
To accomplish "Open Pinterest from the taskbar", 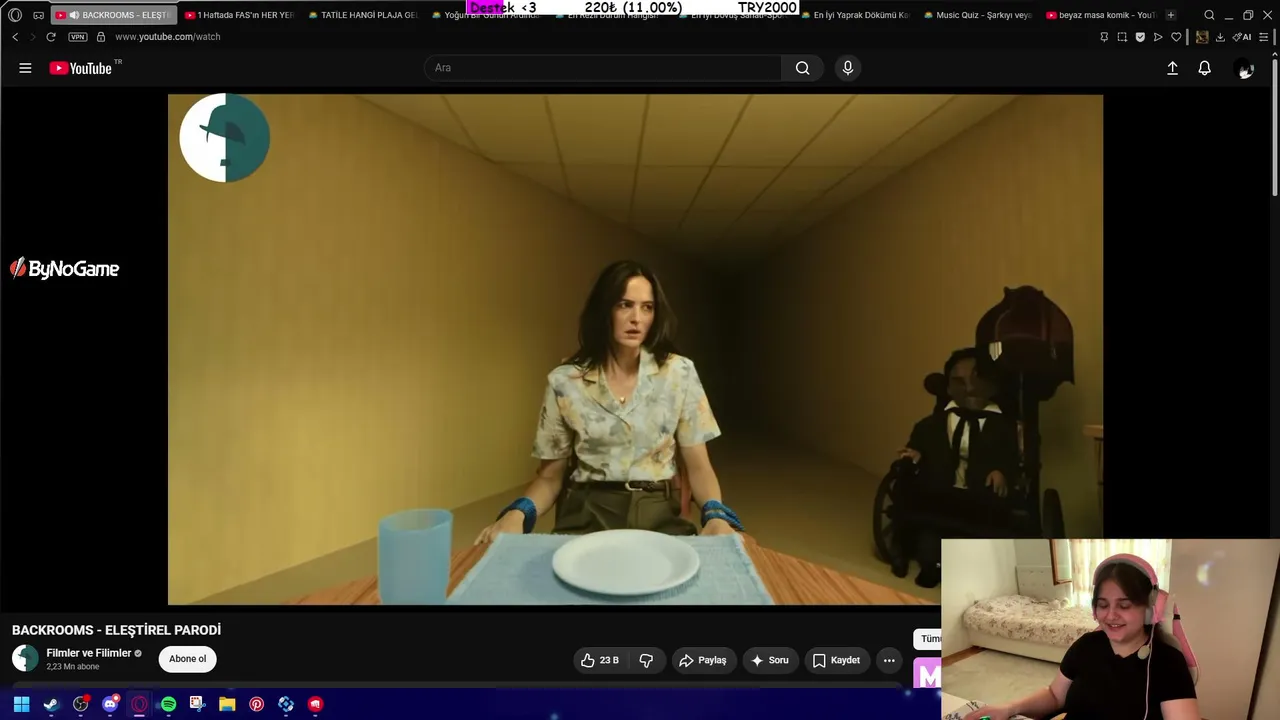I will pyautogui.click(x=256, y=704).
